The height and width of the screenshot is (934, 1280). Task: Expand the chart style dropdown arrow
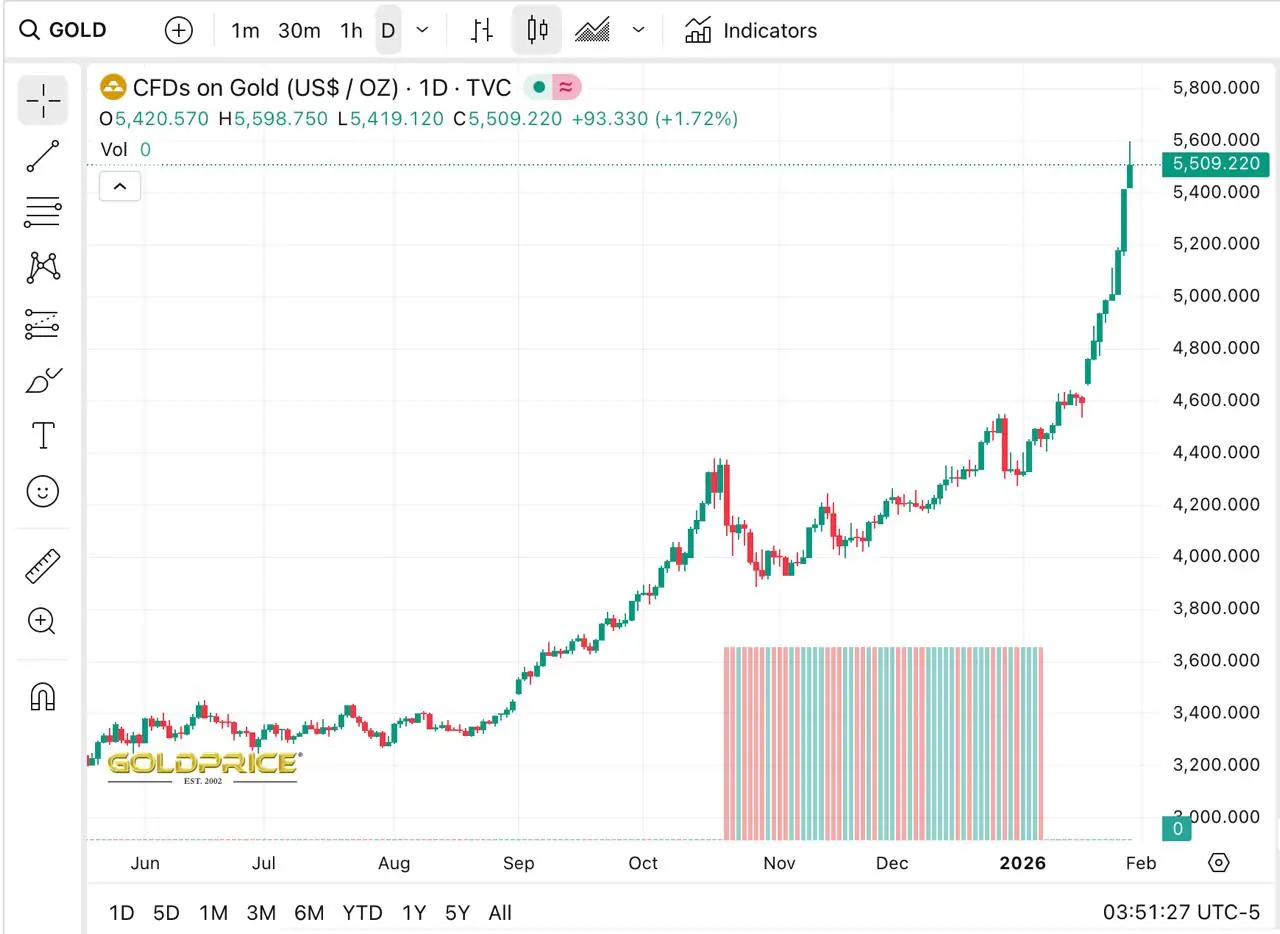[639, 30]
